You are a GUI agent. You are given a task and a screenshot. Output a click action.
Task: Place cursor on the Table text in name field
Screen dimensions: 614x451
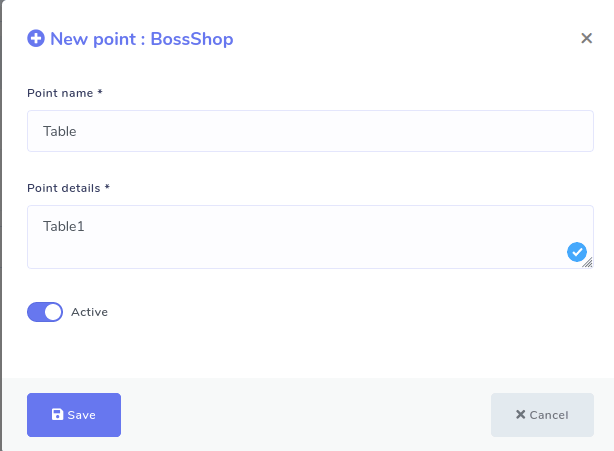[x=59, y=131]
